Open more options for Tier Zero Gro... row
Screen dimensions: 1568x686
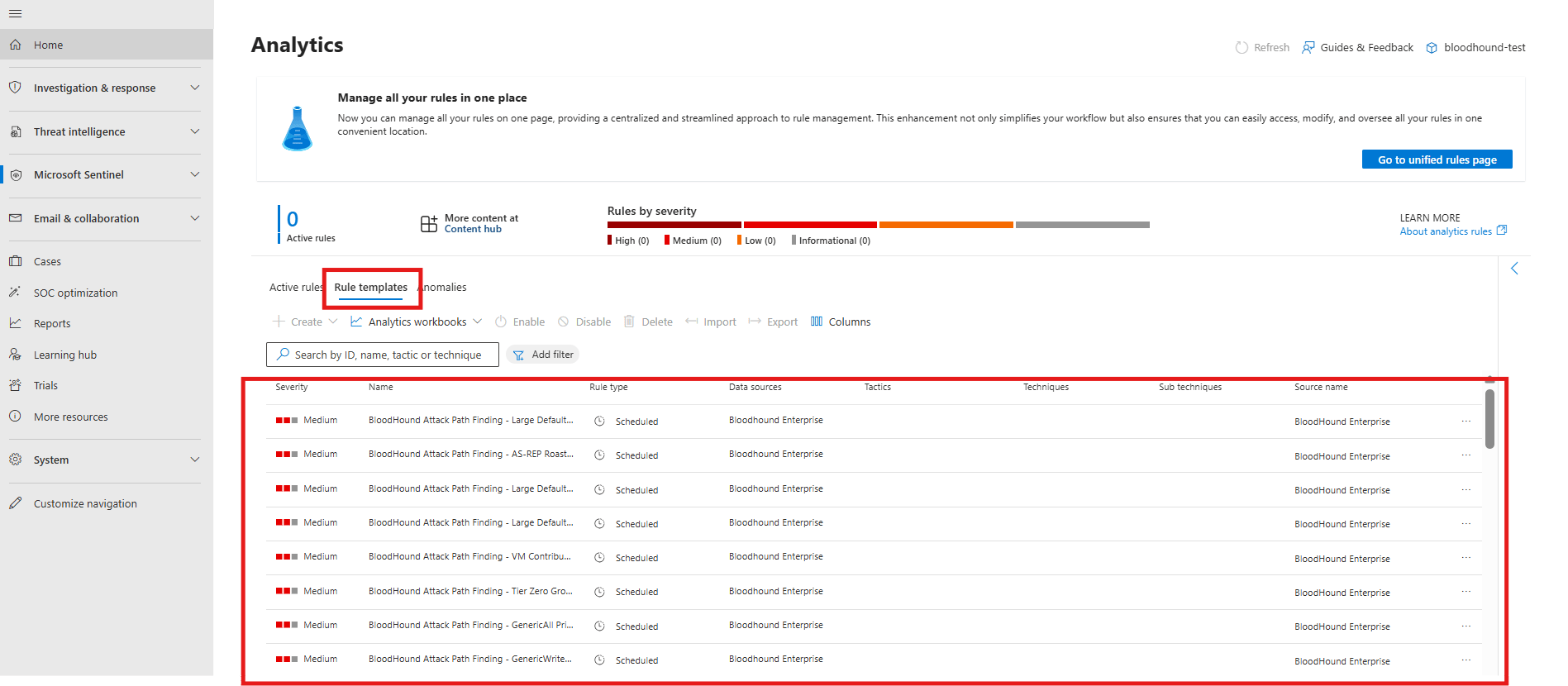1466,592
